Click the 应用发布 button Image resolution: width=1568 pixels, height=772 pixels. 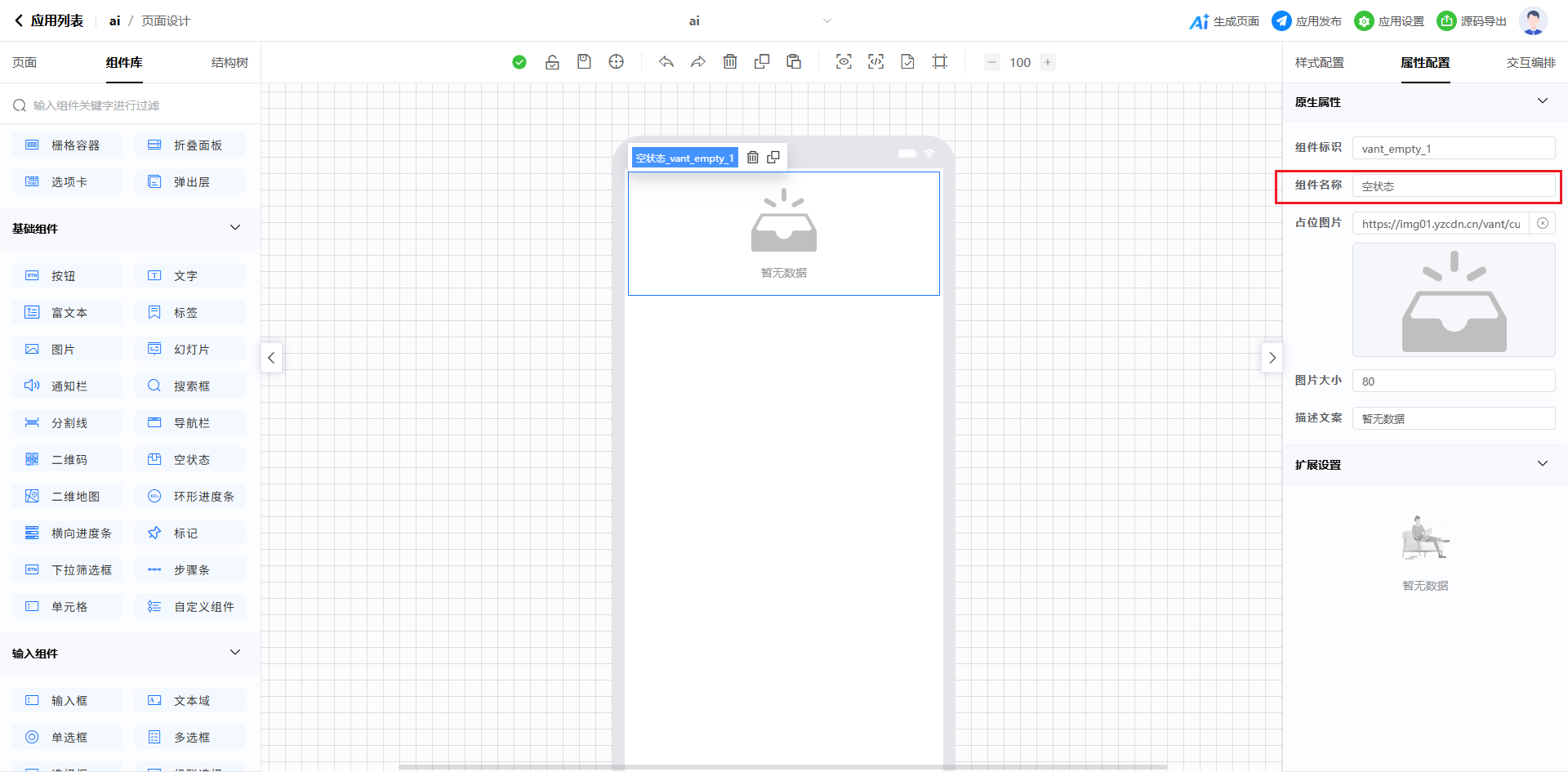1307,21
